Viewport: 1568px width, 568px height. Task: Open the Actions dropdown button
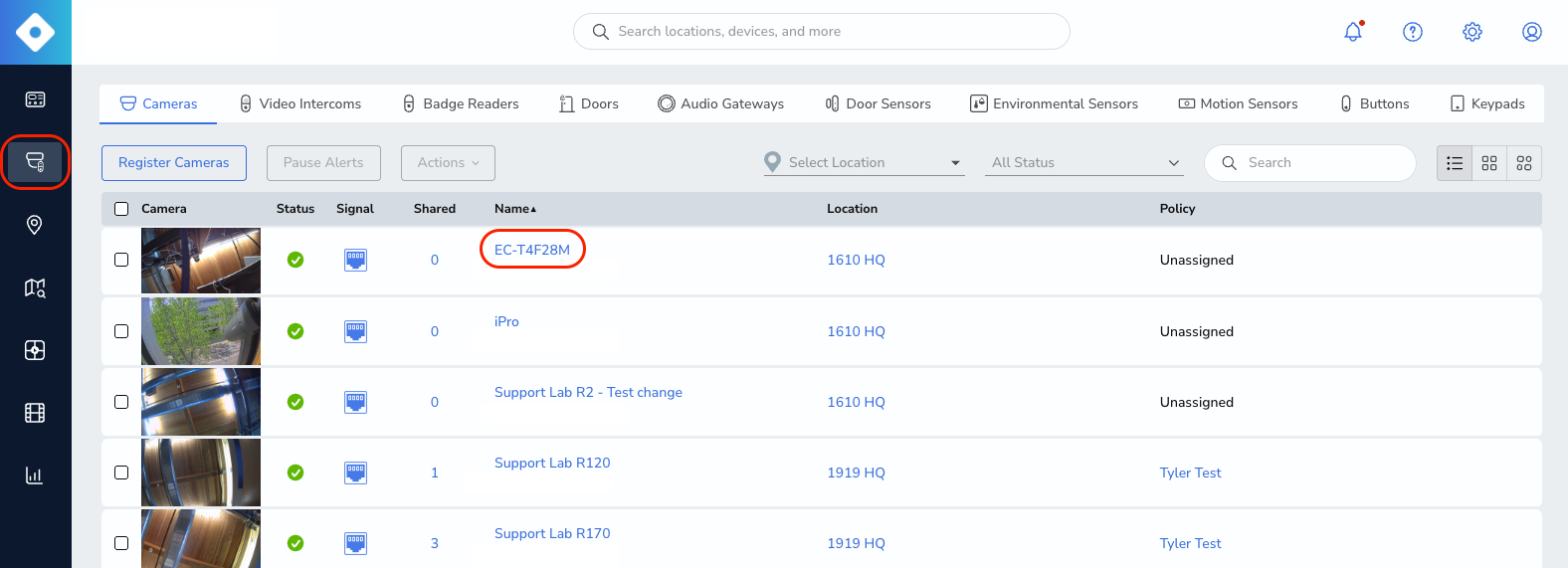[x=448, y=163]
